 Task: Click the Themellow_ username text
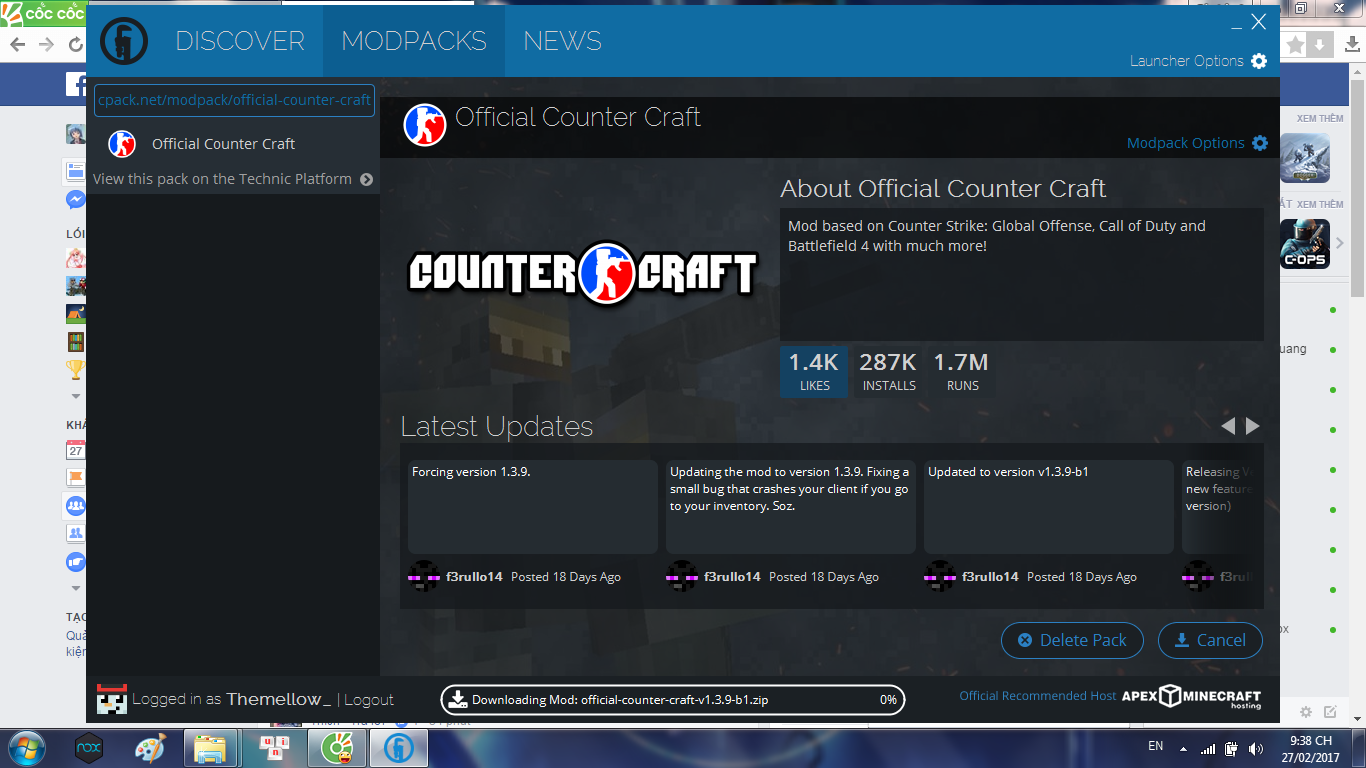279,699
